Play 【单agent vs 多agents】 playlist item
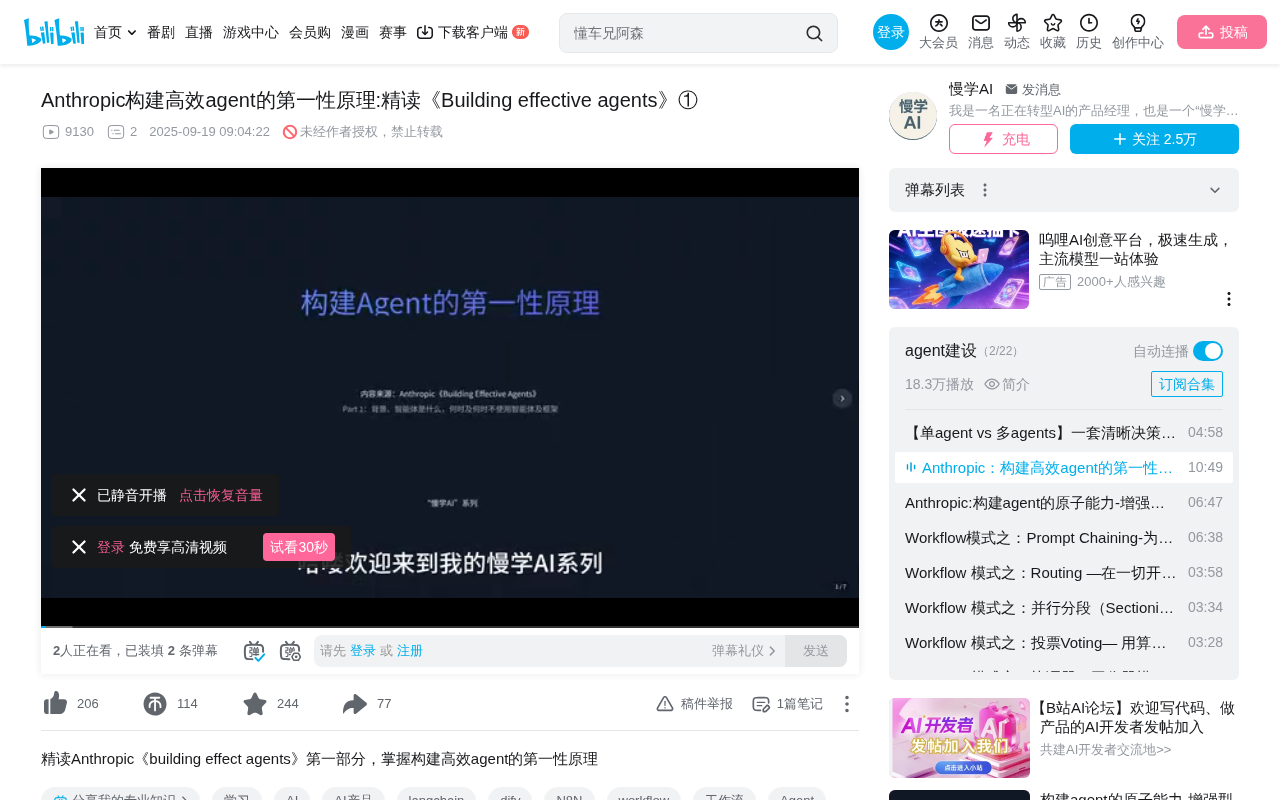This screenshot has height=800, width=1280. click(1064, 433)
